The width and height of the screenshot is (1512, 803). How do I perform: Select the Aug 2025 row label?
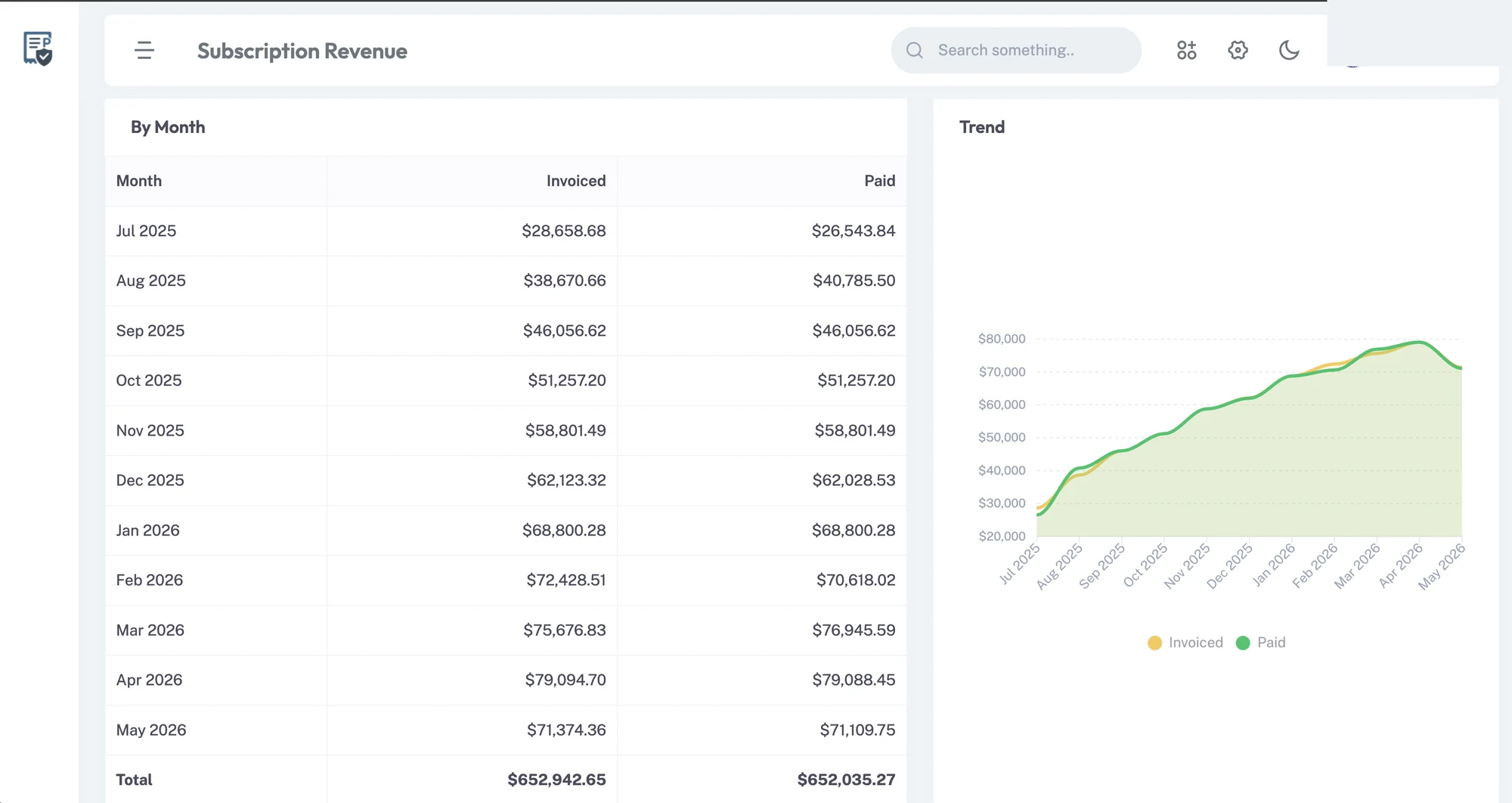click(x=150, y=281)
